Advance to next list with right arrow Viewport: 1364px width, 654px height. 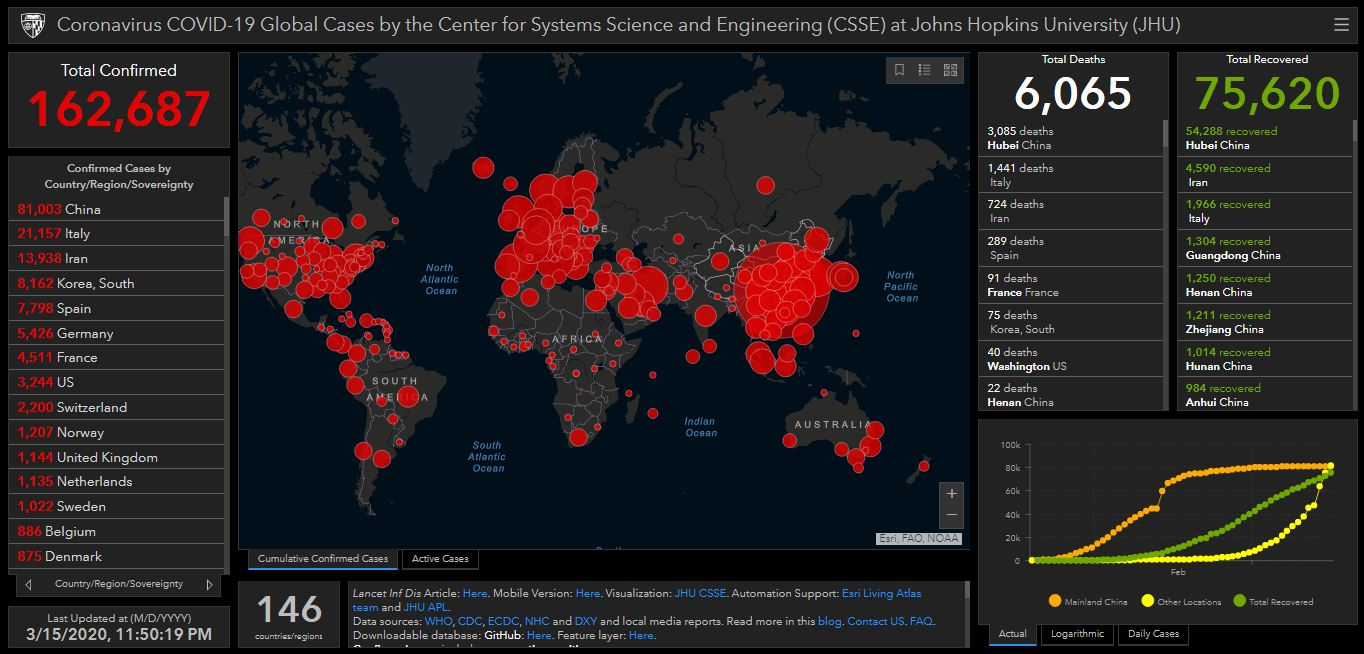click(x=209, y=584)
